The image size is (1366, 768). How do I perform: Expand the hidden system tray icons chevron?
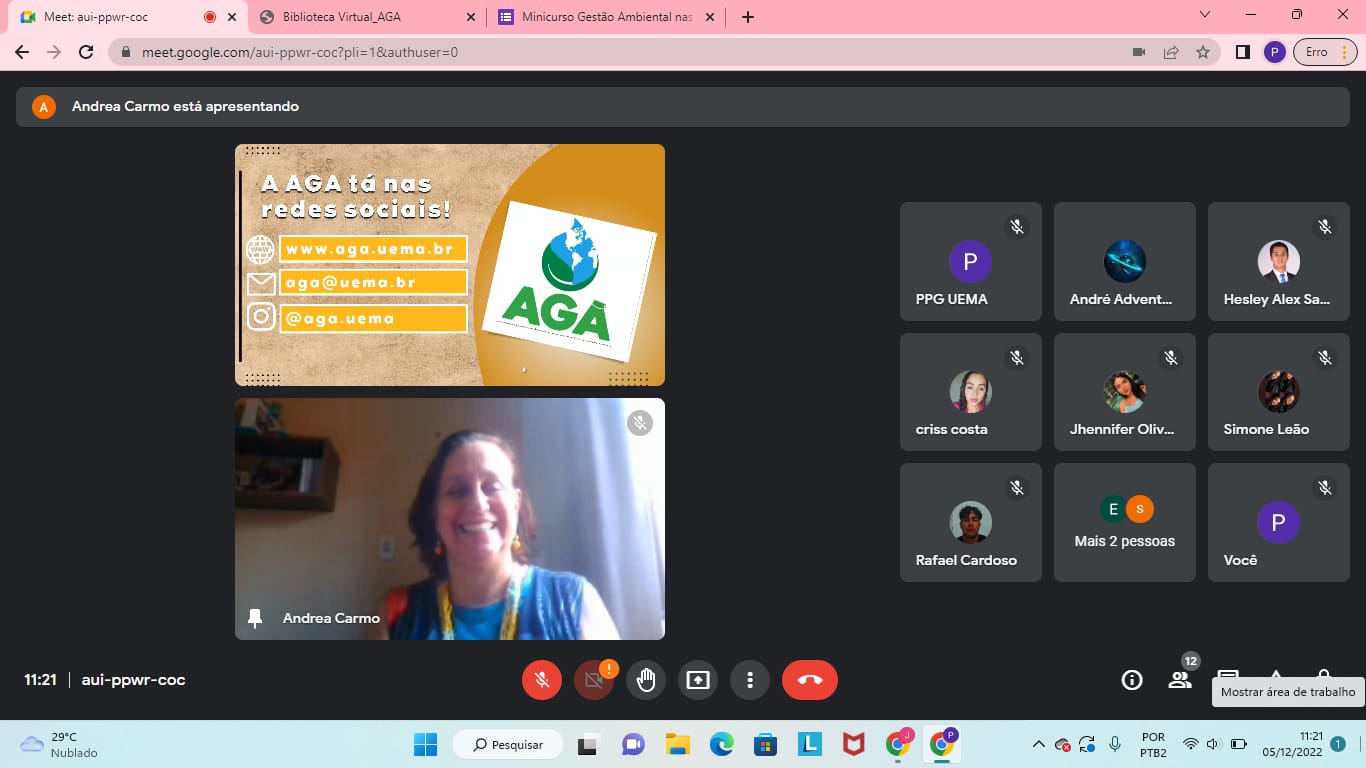1039,744
